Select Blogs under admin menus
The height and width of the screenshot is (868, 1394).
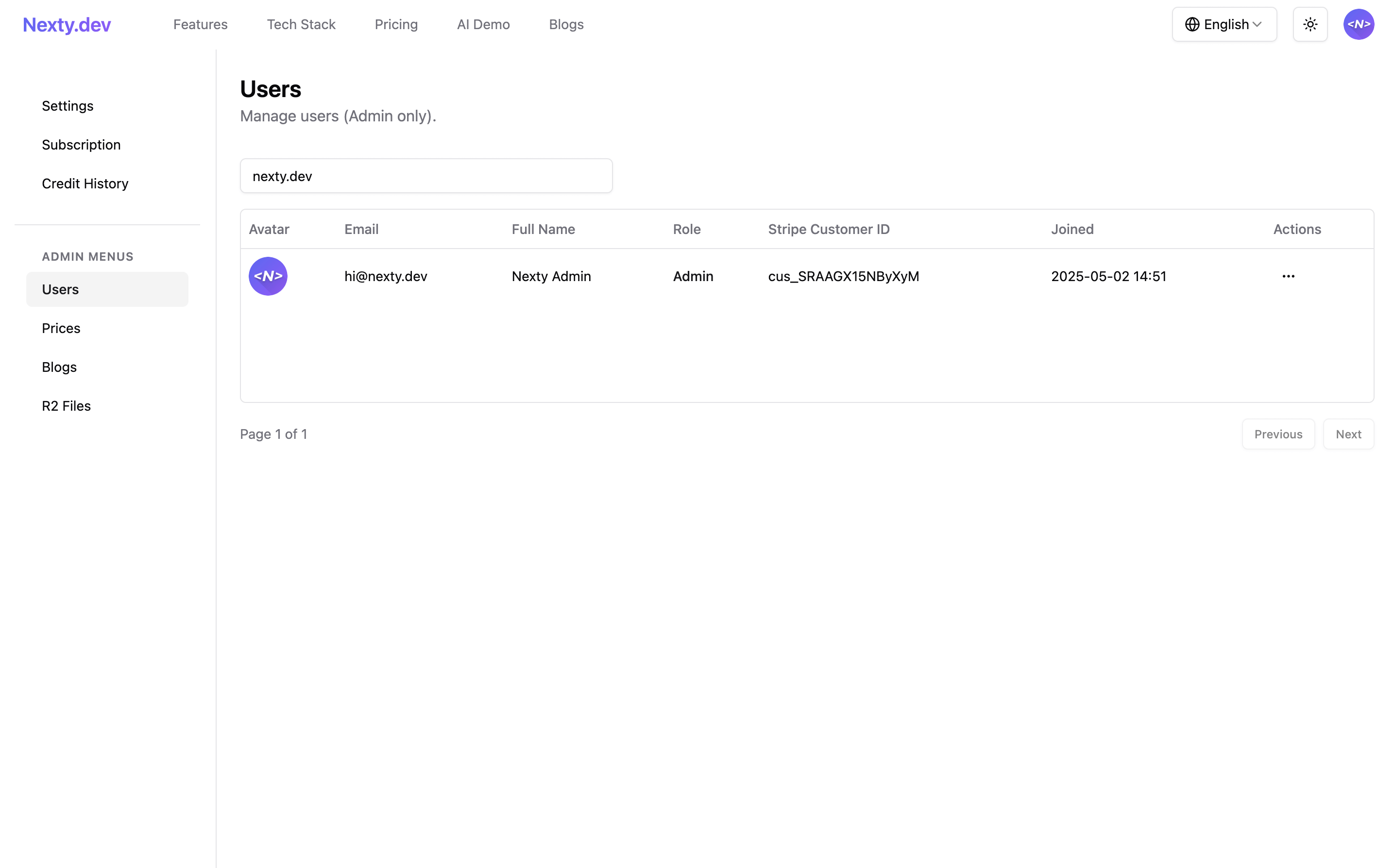coord(59,367)
